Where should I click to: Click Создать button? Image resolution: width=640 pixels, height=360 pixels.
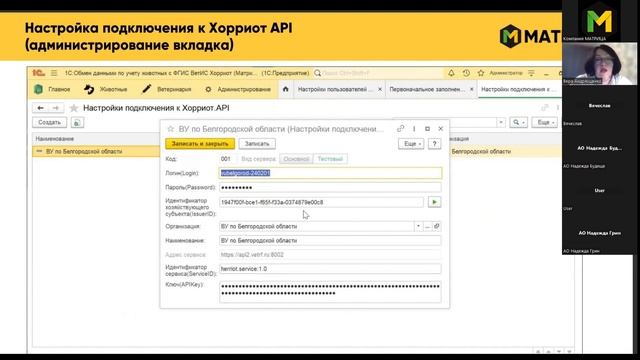[x=49, y=122]
